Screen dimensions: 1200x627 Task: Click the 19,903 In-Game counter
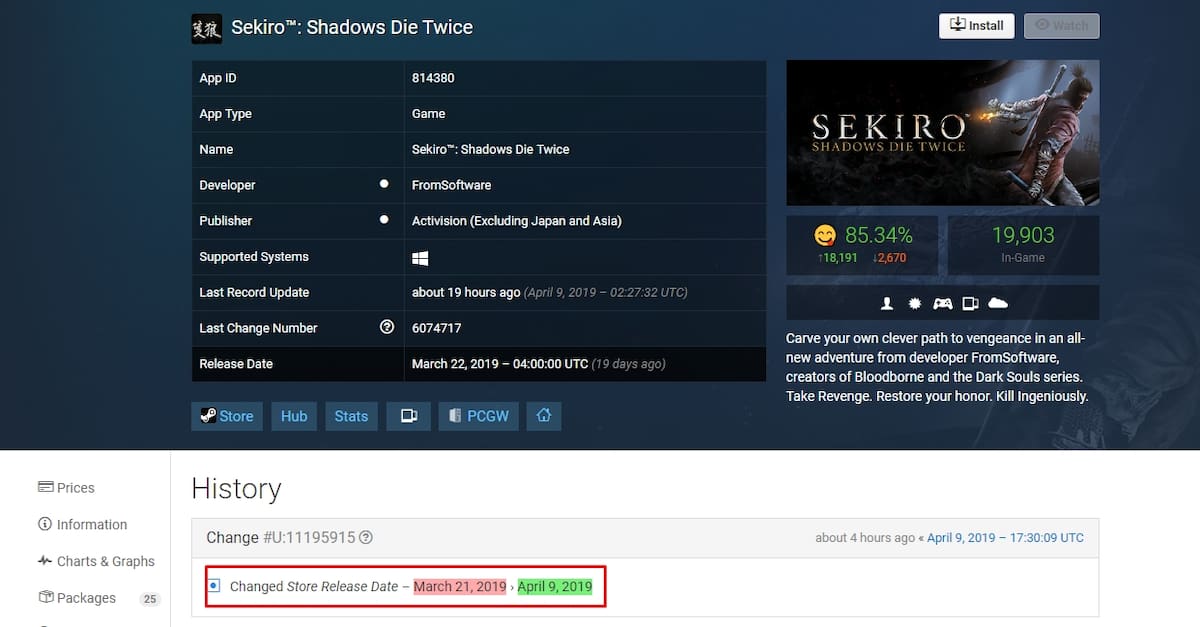point(1023,245)
